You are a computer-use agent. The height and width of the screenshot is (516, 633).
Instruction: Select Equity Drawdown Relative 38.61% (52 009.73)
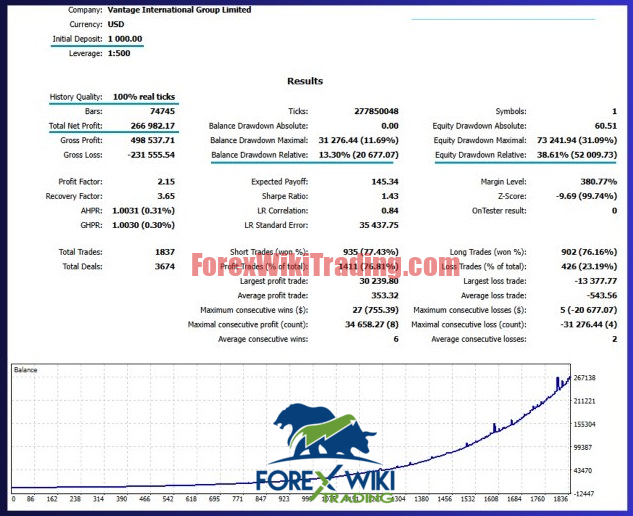pyautogui.click(x=577, y=155)
